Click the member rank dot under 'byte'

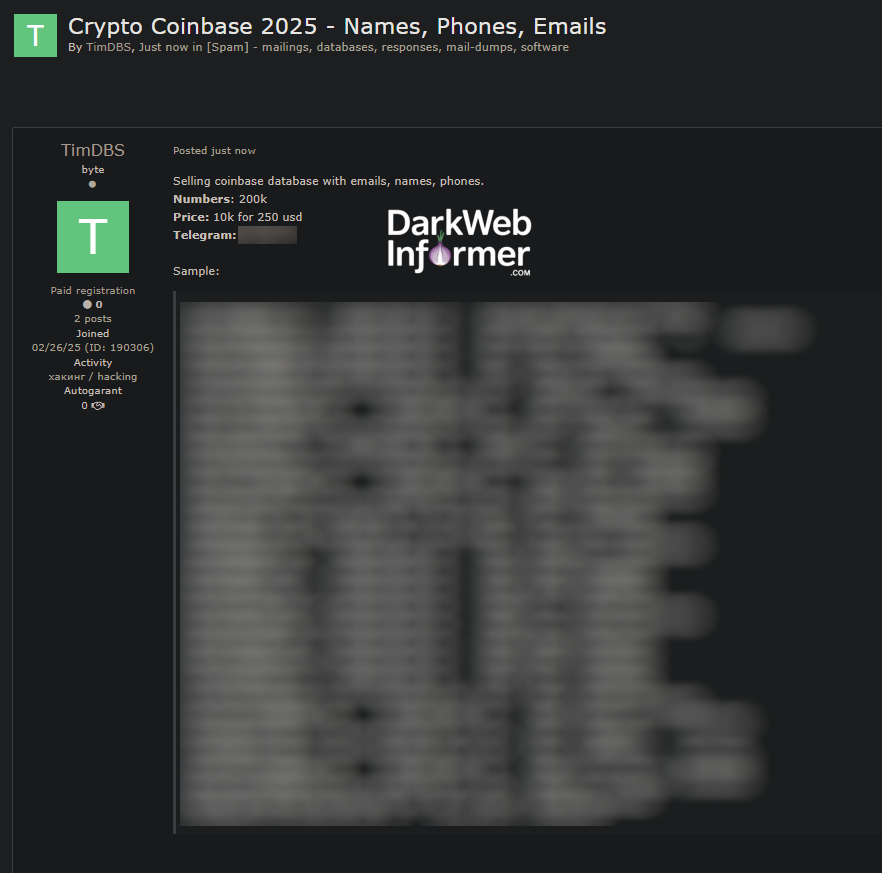[92, 184]
